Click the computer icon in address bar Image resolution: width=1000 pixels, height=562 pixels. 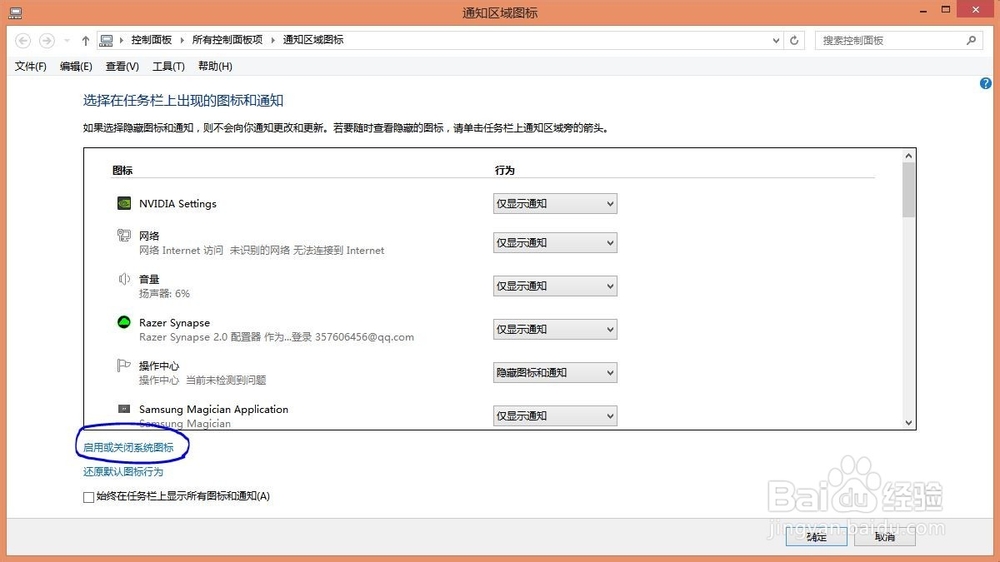coord(107,40)
